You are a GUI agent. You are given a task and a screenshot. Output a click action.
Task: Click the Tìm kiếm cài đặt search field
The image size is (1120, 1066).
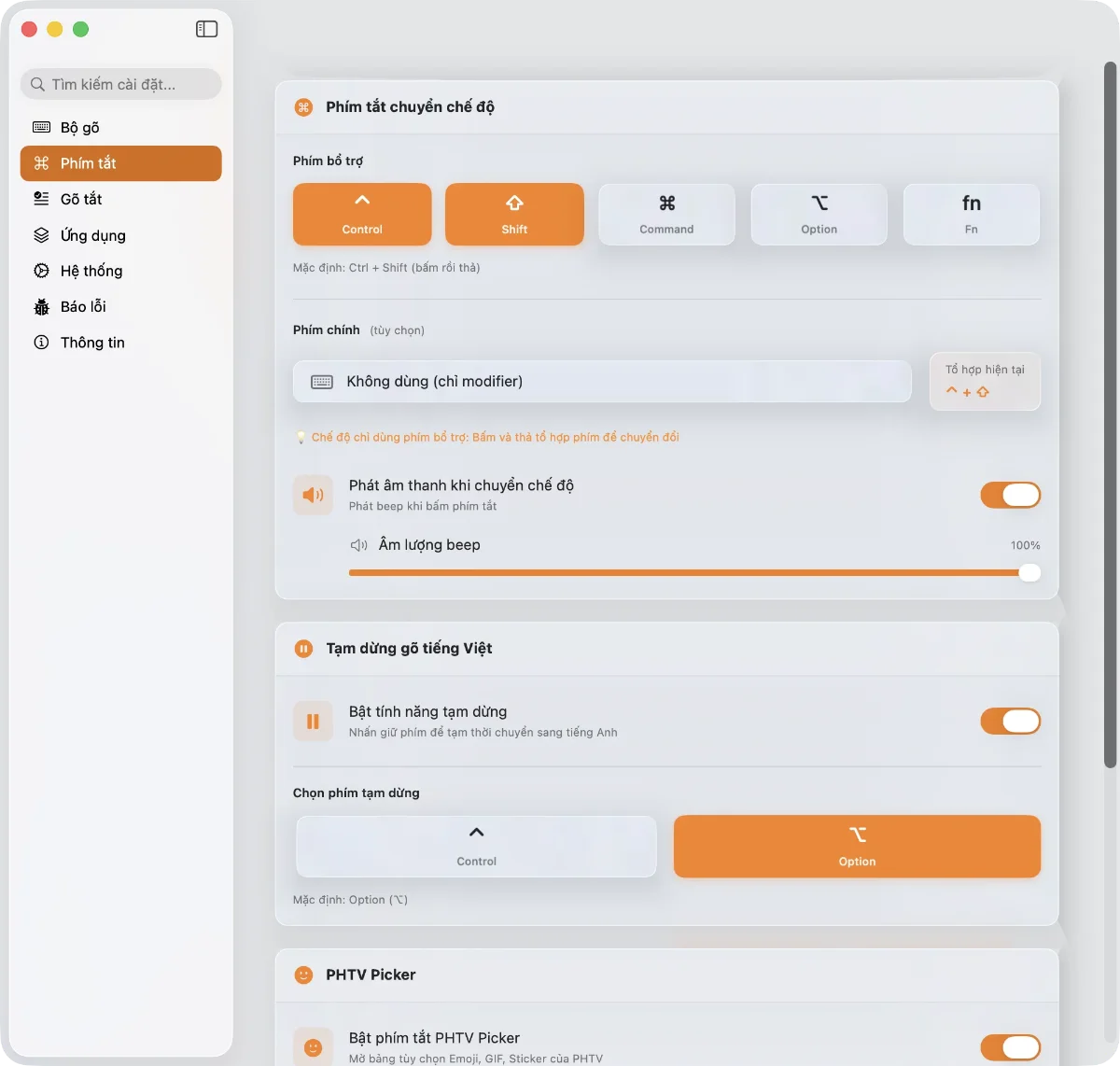[121, 84]
